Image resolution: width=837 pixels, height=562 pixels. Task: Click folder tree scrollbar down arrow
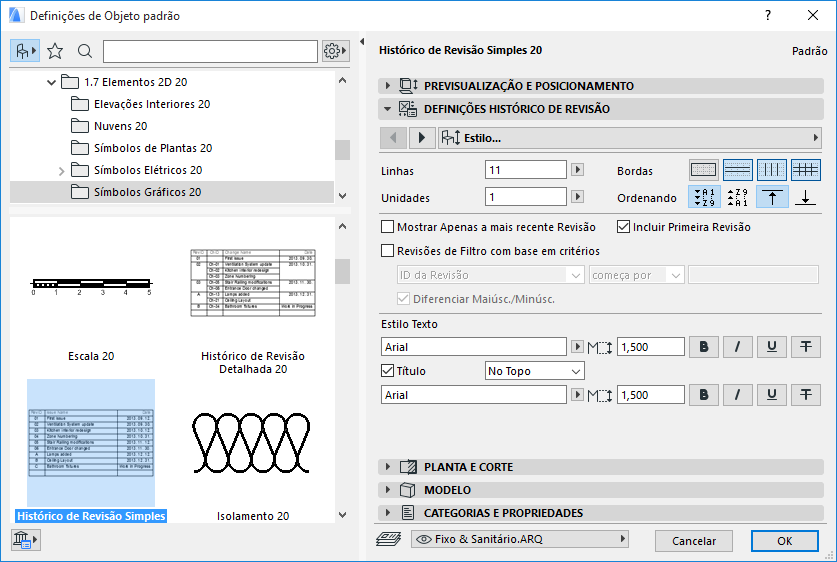pos(343,196)
